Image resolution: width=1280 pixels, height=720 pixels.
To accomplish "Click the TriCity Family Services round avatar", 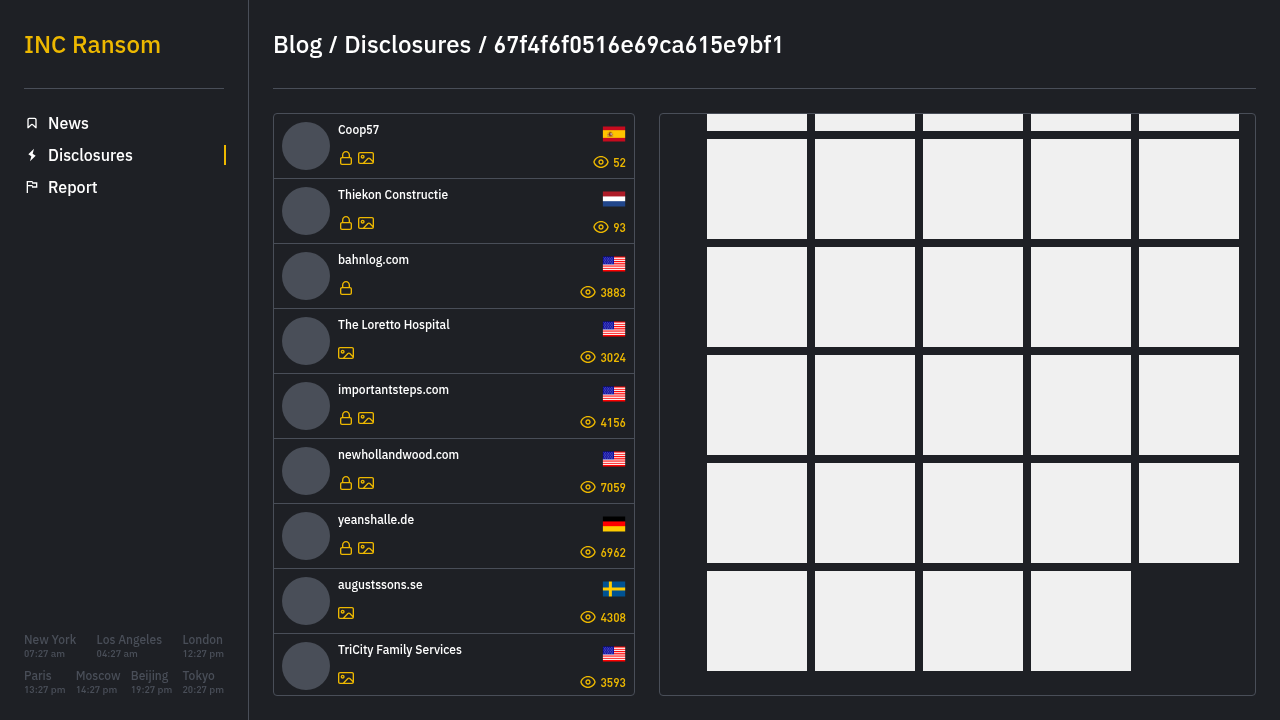I will [x=306, y=666].
